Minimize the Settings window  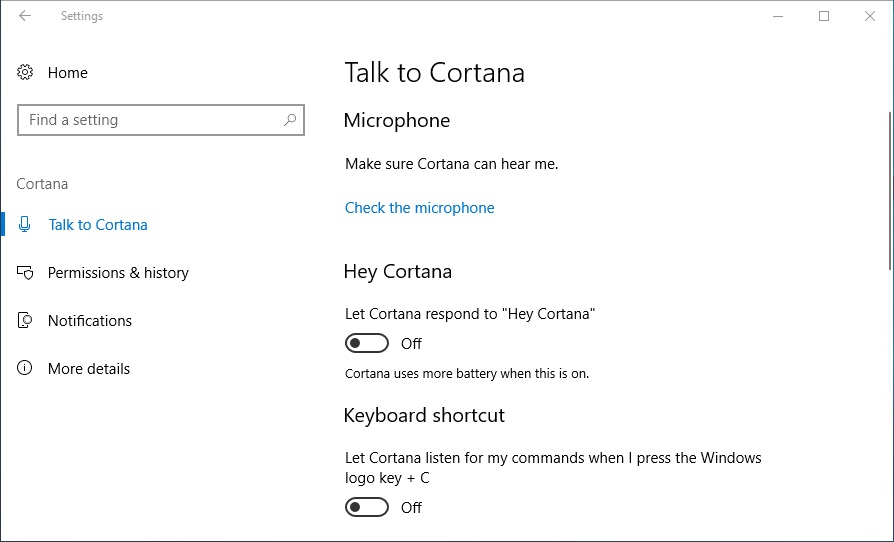(778, 16)
